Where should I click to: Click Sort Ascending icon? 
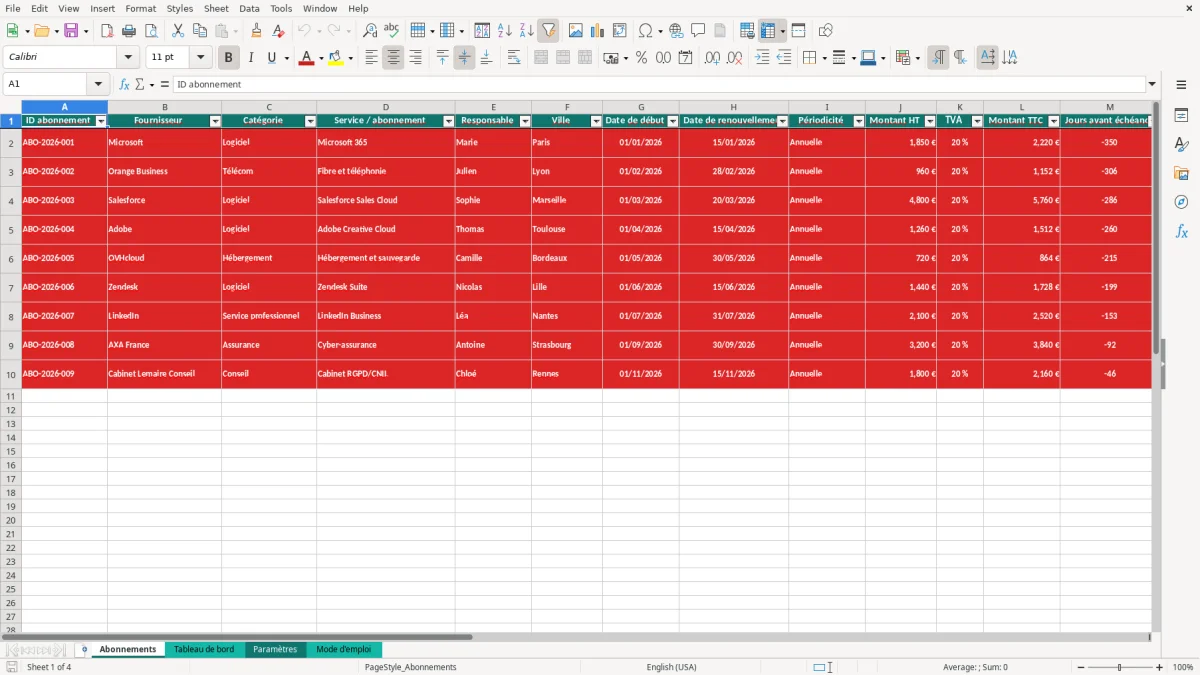[x=504, y=31]
